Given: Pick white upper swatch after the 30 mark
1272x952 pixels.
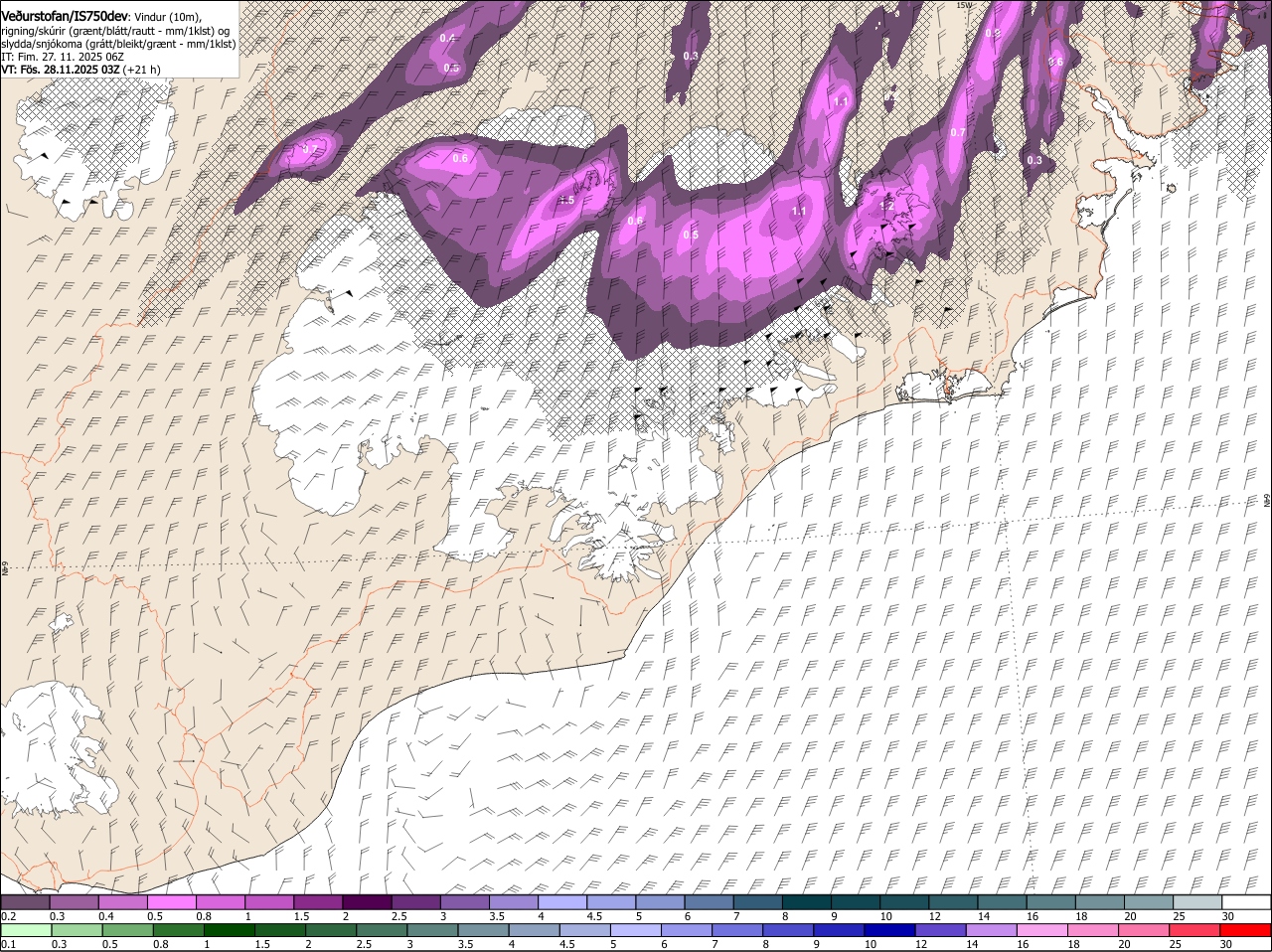Looking at the screenshot, I should pos(1247,902).
